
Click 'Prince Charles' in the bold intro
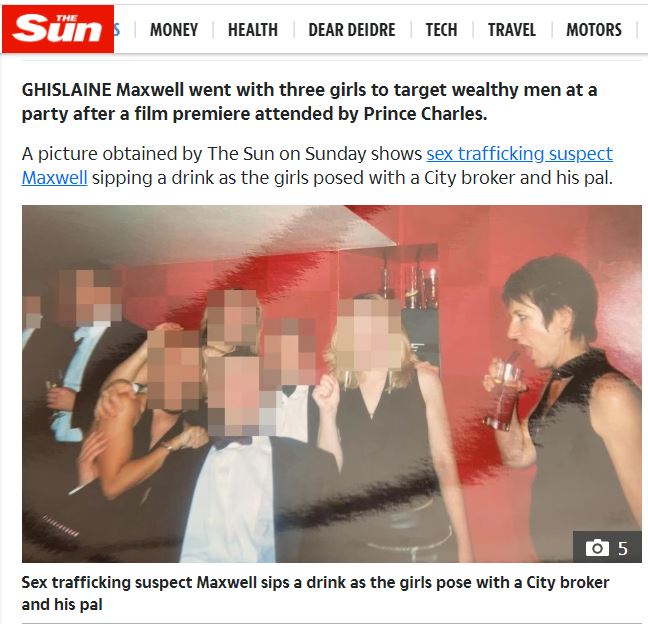[425, 114]
